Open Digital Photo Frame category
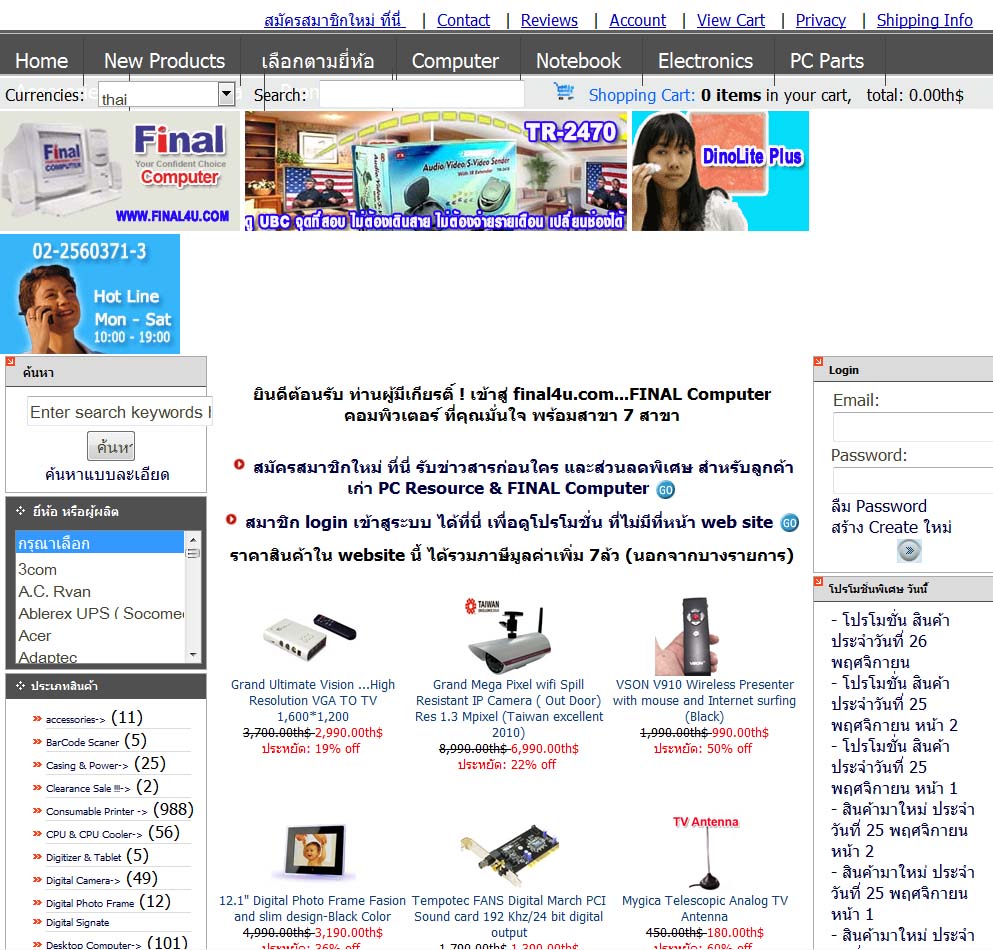This screenshot has height=950, width=993. pos(90,903)
